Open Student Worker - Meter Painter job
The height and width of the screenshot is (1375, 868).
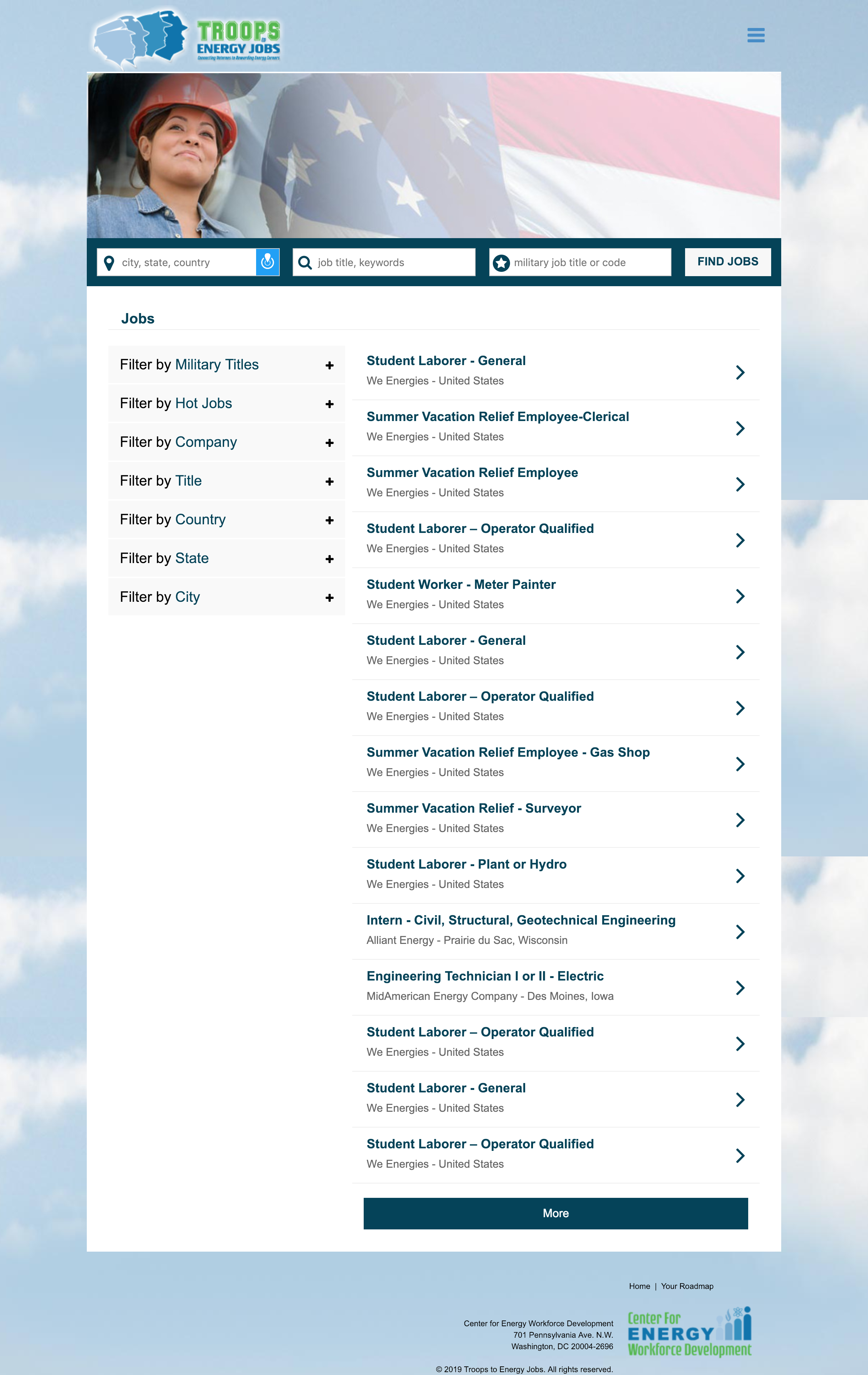(x=461, y=585)
